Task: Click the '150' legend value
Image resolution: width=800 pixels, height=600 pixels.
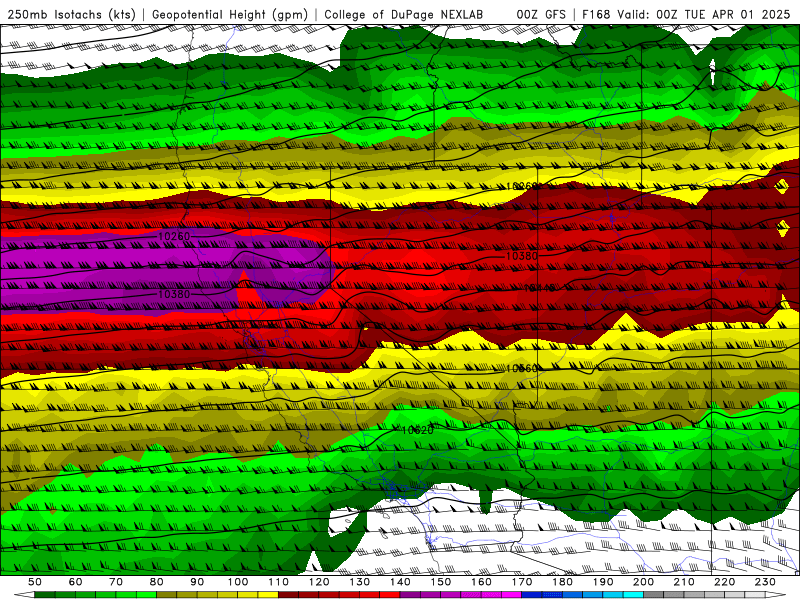Action: click(441, 582)
